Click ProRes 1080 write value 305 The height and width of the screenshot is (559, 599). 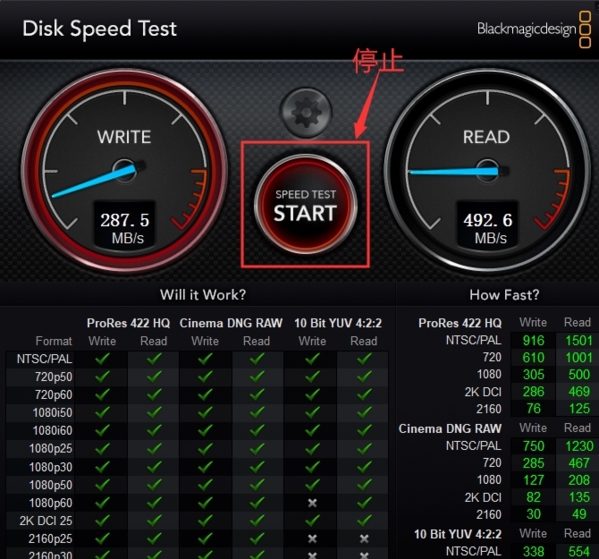click(x=533, y=374)
